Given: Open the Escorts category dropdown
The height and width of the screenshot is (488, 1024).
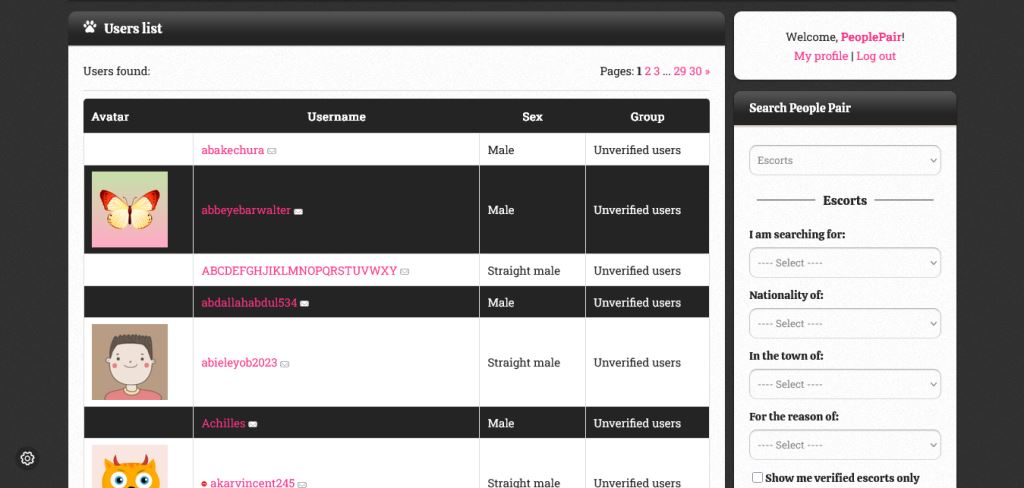Looking at the screenshot, I should (x=844, y=160).
